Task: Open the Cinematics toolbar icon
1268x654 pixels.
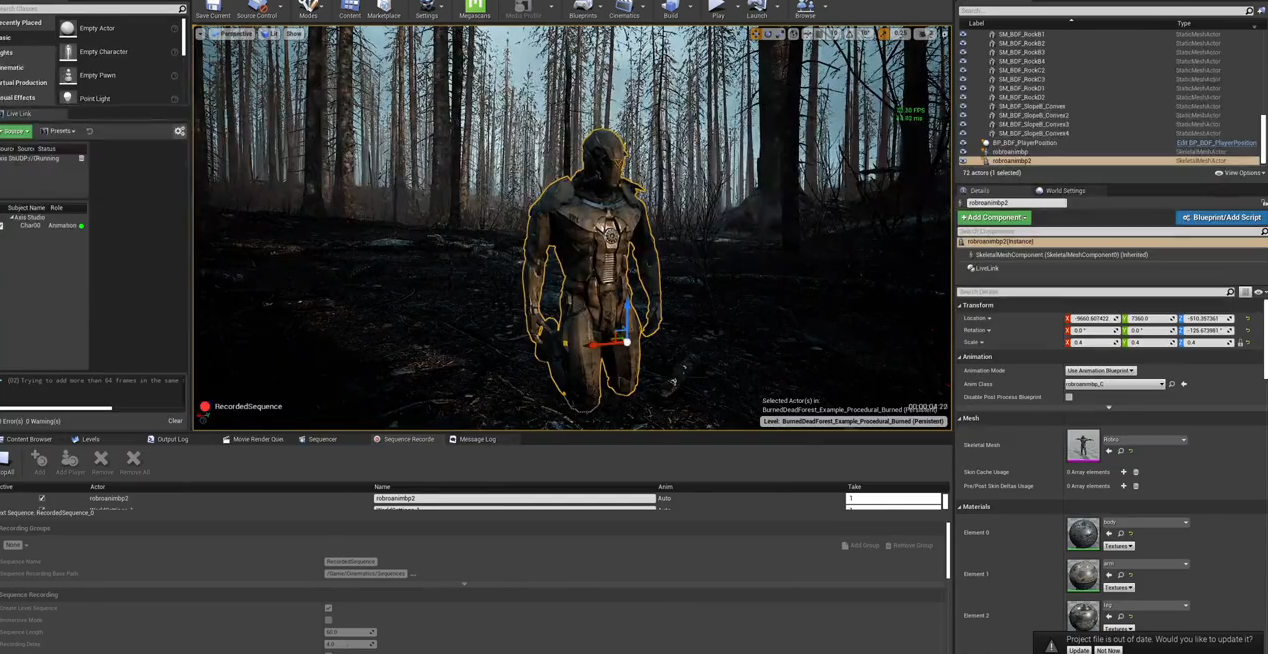Action: coord(624,9)
